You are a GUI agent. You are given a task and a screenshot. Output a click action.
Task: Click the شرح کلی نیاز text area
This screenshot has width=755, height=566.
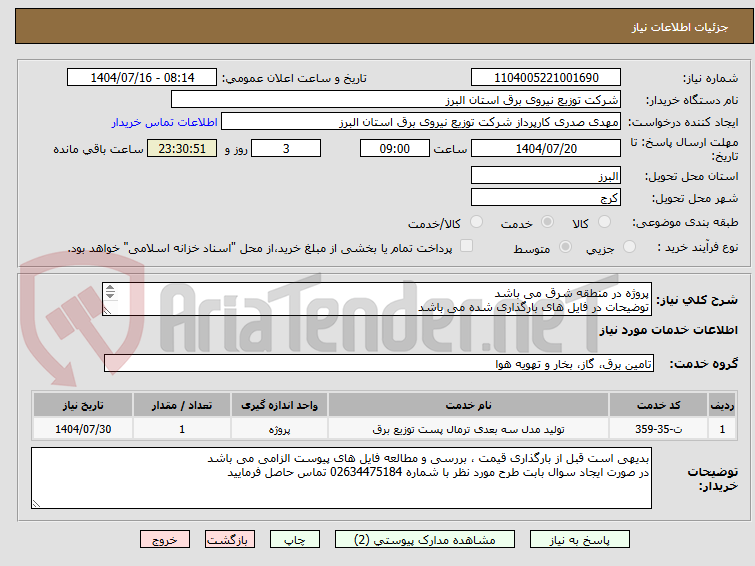click(x=377, y=299)
